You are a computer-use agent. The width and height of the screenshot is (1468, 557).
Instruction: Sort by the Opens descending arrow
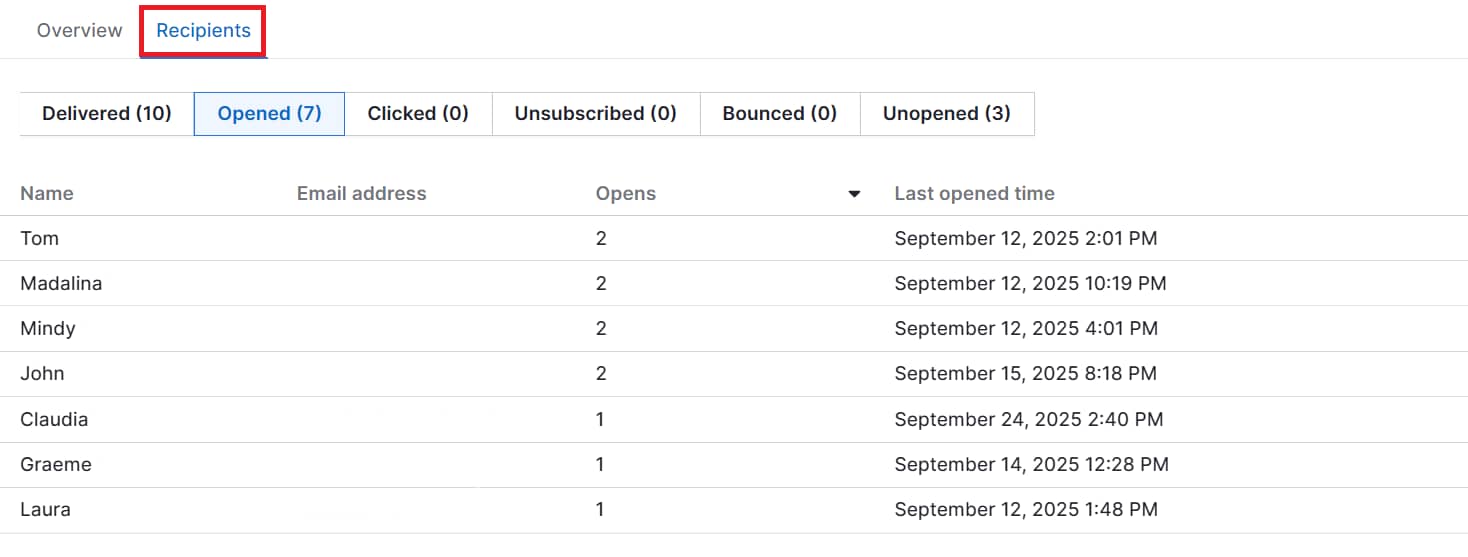tap(854, 194)
